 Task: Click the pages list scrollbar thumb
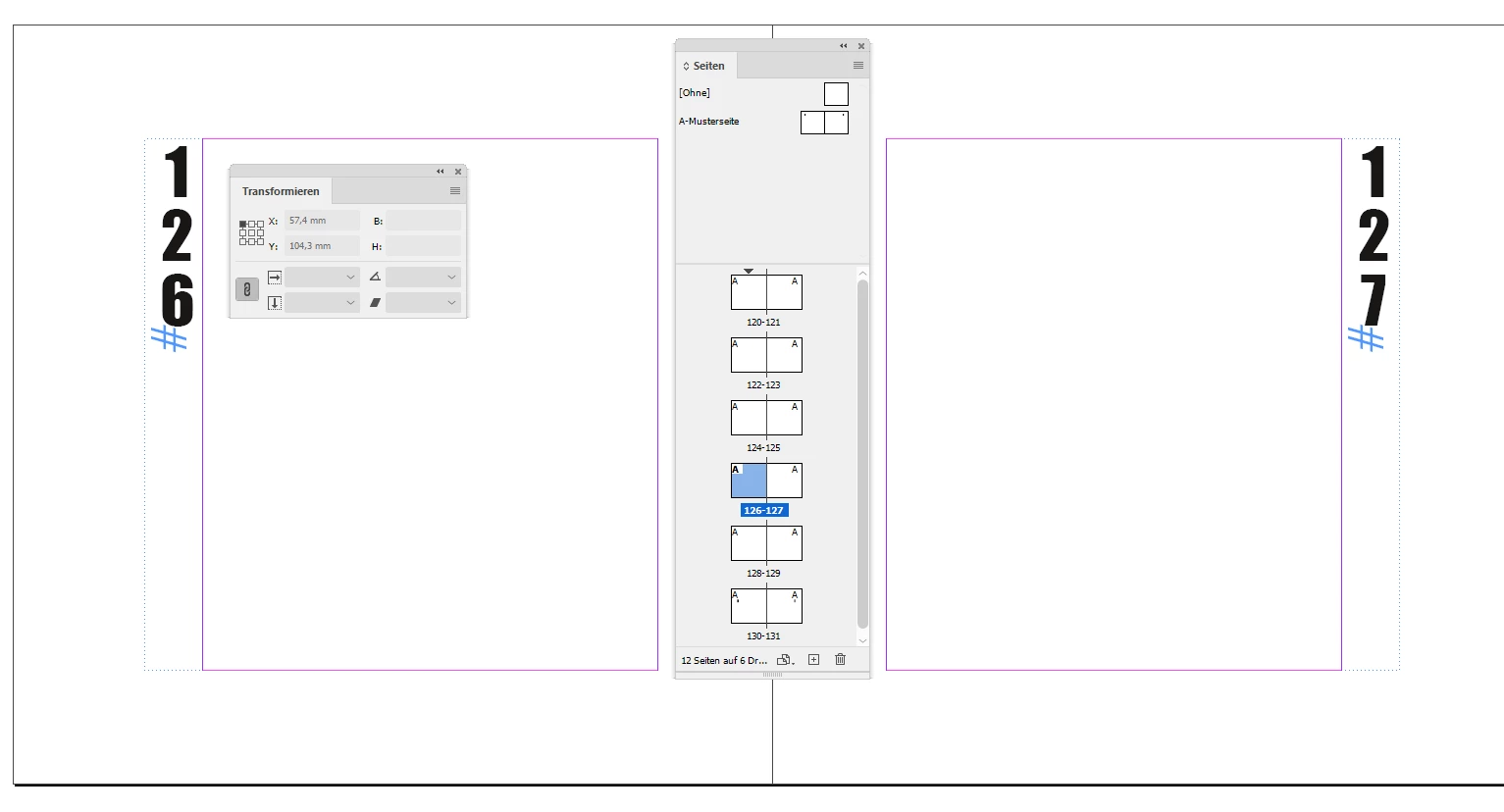[x=862, y=454]
